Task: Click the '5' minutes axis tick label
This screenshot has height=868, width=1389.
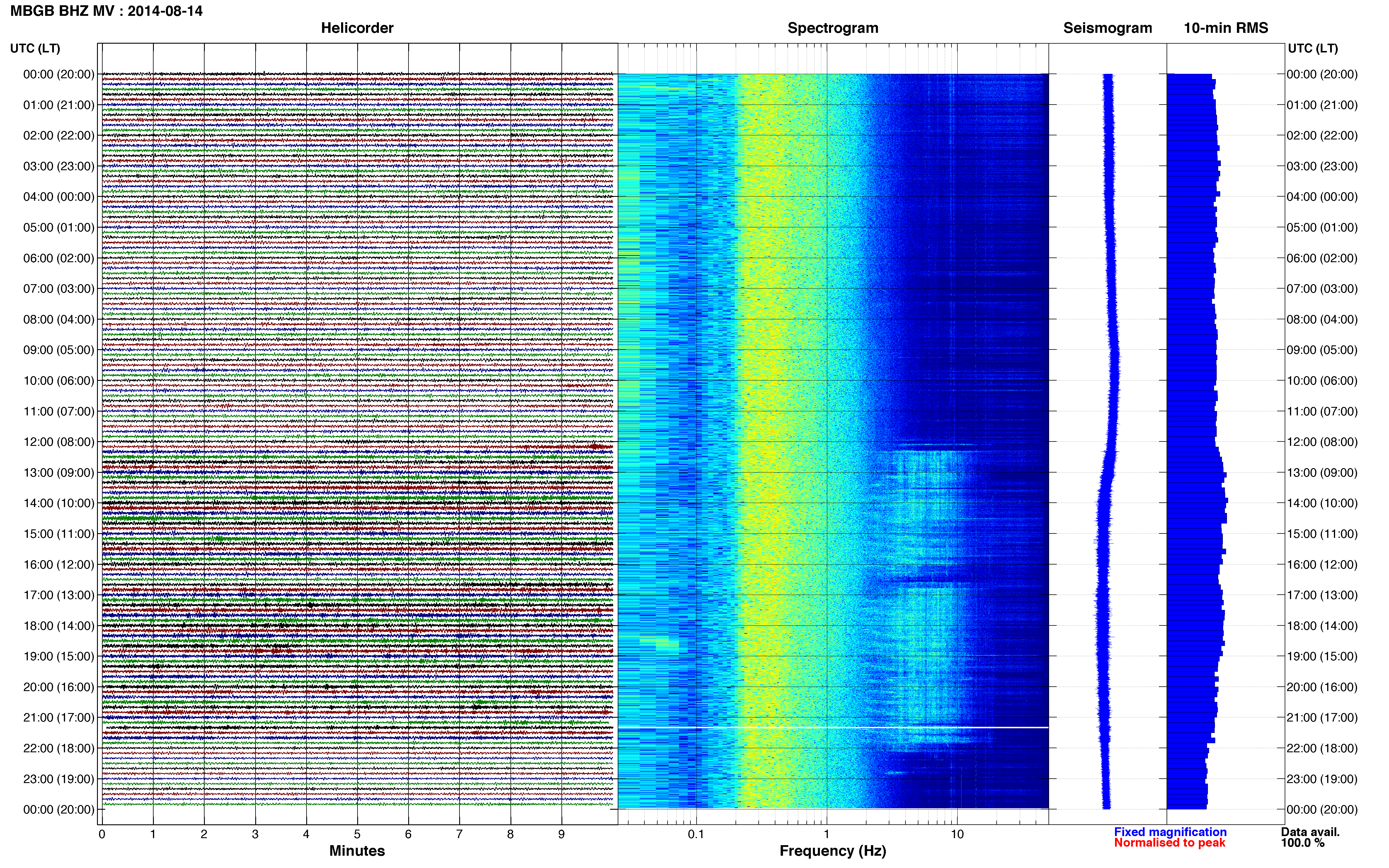Action: pos(357,834)
